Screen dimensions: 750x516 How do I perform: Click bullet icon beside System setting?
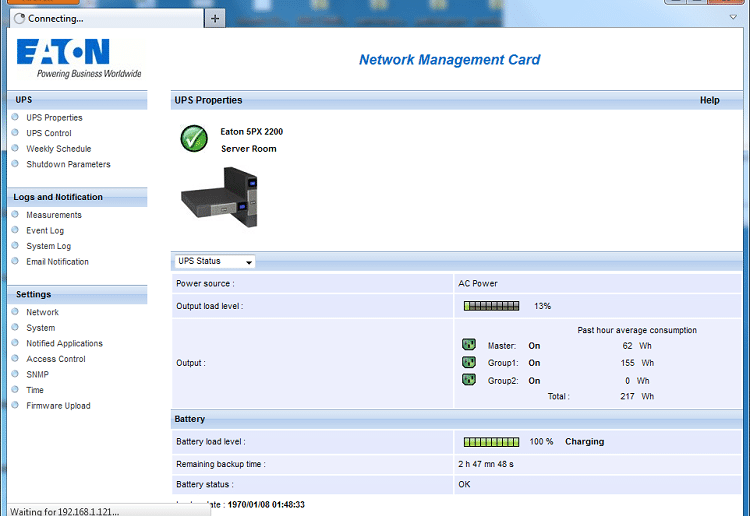point(15,327)
